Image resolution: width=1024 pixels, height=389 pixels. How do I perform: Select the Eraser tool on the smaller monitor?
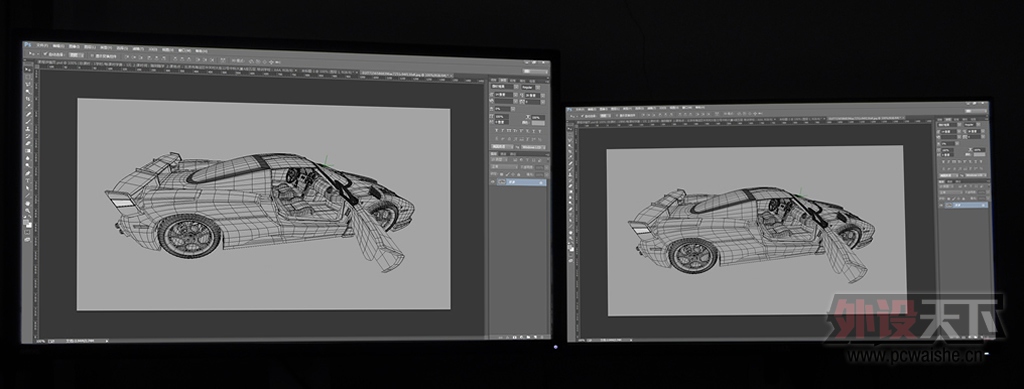point(570,186)
